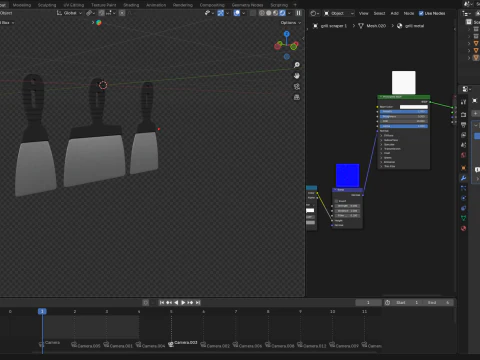Open the Modeling workspace tab

click(x=22, y=5)
